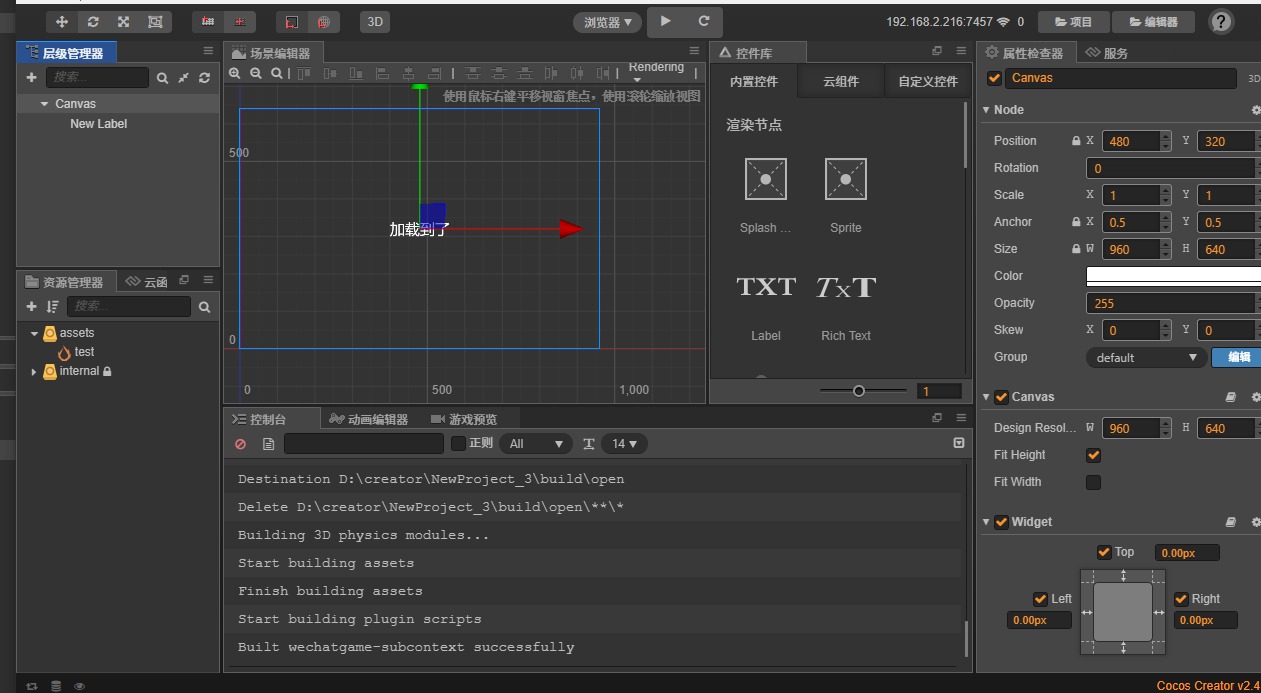Click the collapse-all icon in hierarchy panel

point(184,77)
